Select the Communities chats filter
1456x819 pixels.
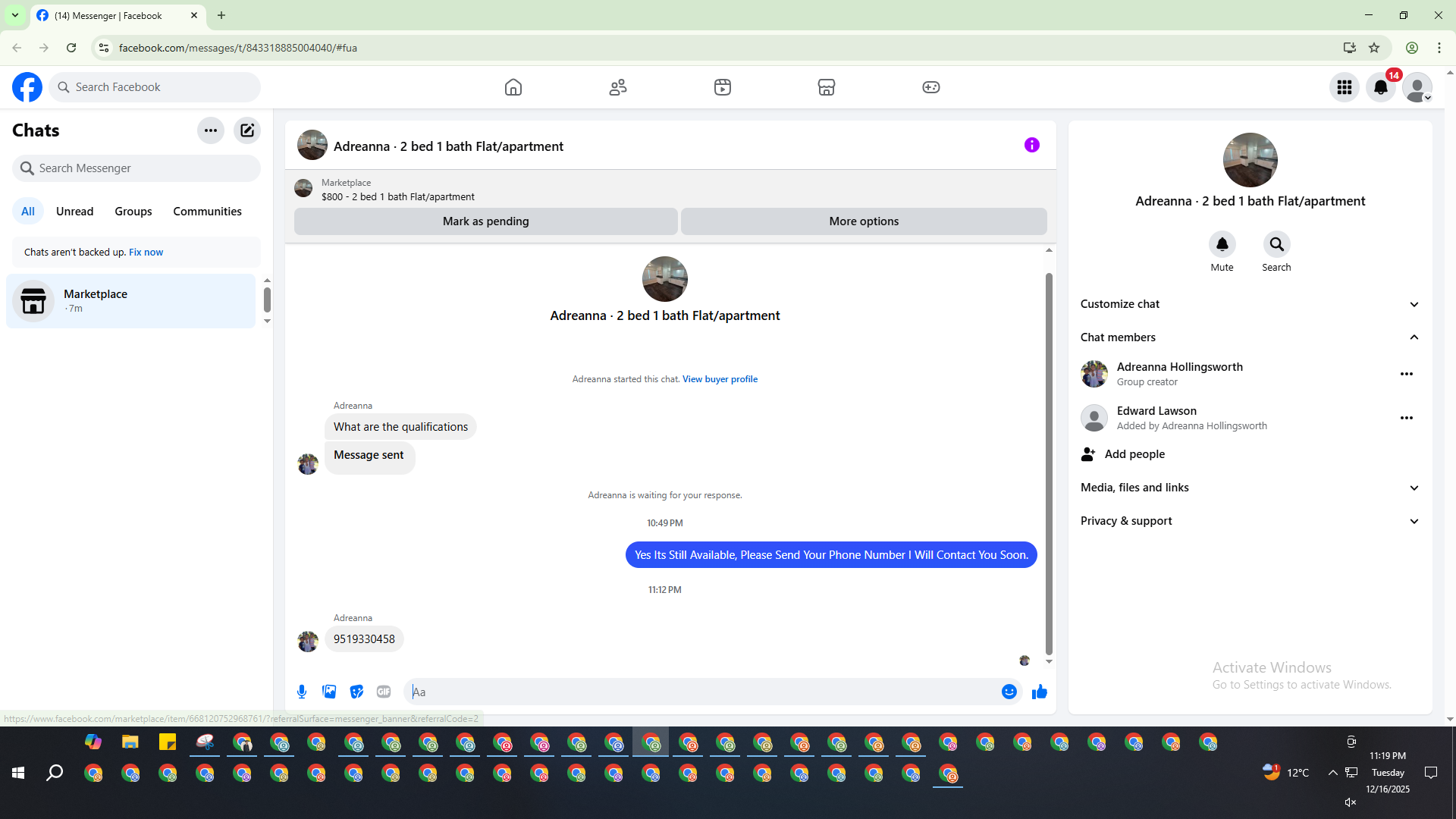click(208, 212)
